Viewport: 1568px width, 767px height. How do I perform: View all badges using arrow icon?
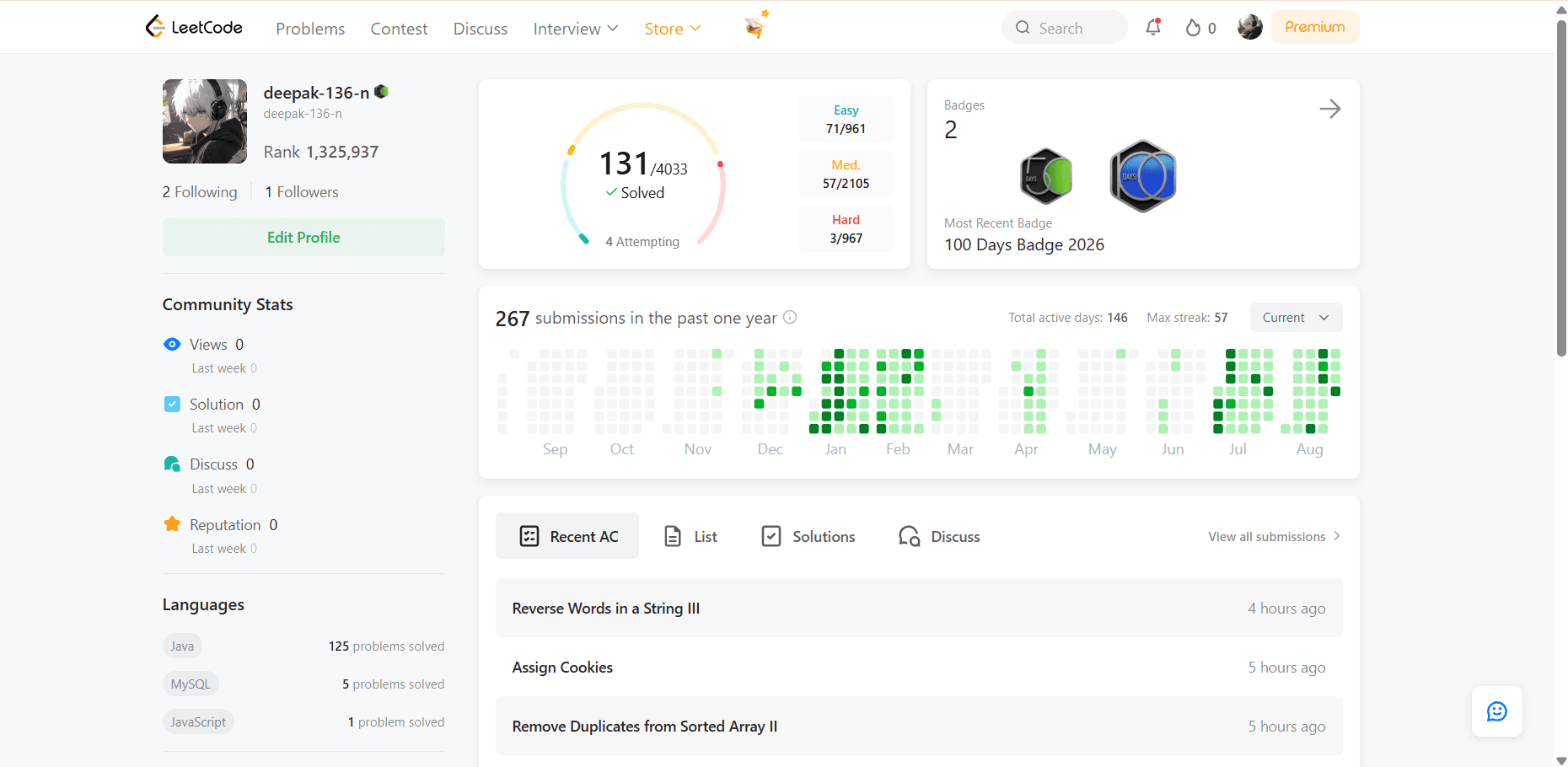[x=1329, y=109]
